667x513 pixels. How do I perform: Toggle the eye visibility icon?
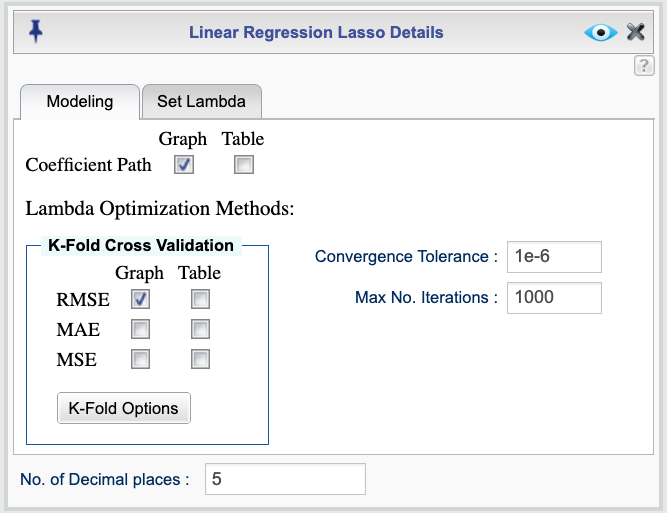tap(601, 32)
